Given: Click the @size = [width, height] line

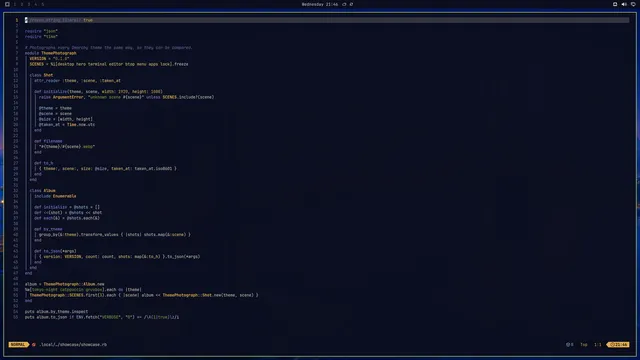Looking at the screenshot, I should point(66,119).
